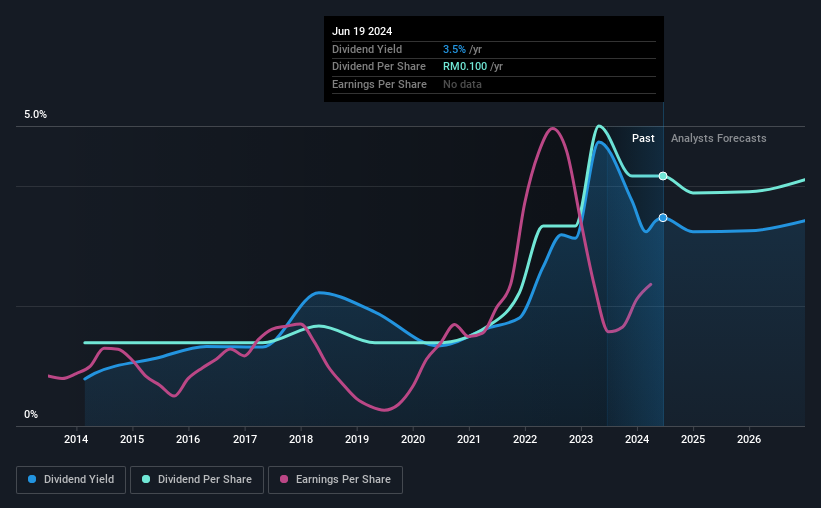Select the blue data point marker on Dividend Yield line
Image resolution: width=821 pixels, height=508 pixels.
tap(663, 217)
